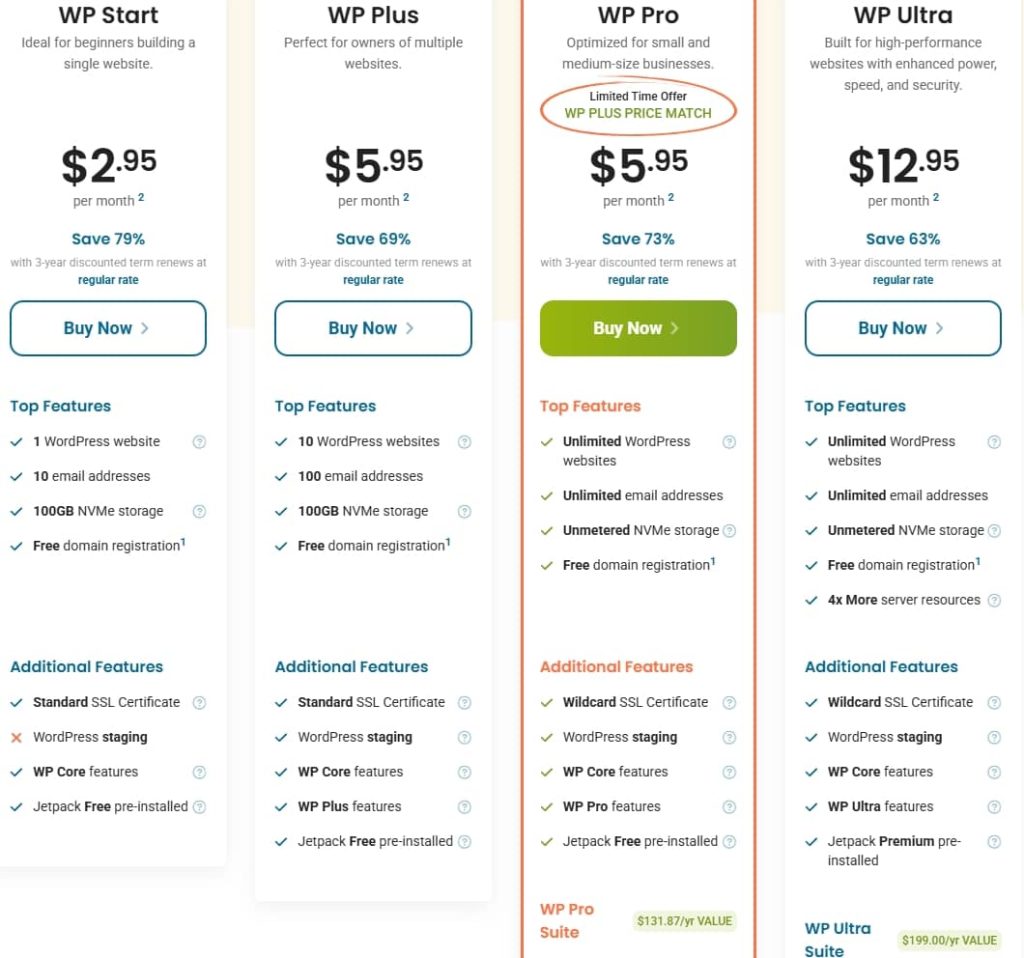Open regular rate link under WP Start
The image size is (1024, 958).
pyautogui.click(x=108, y=280)
